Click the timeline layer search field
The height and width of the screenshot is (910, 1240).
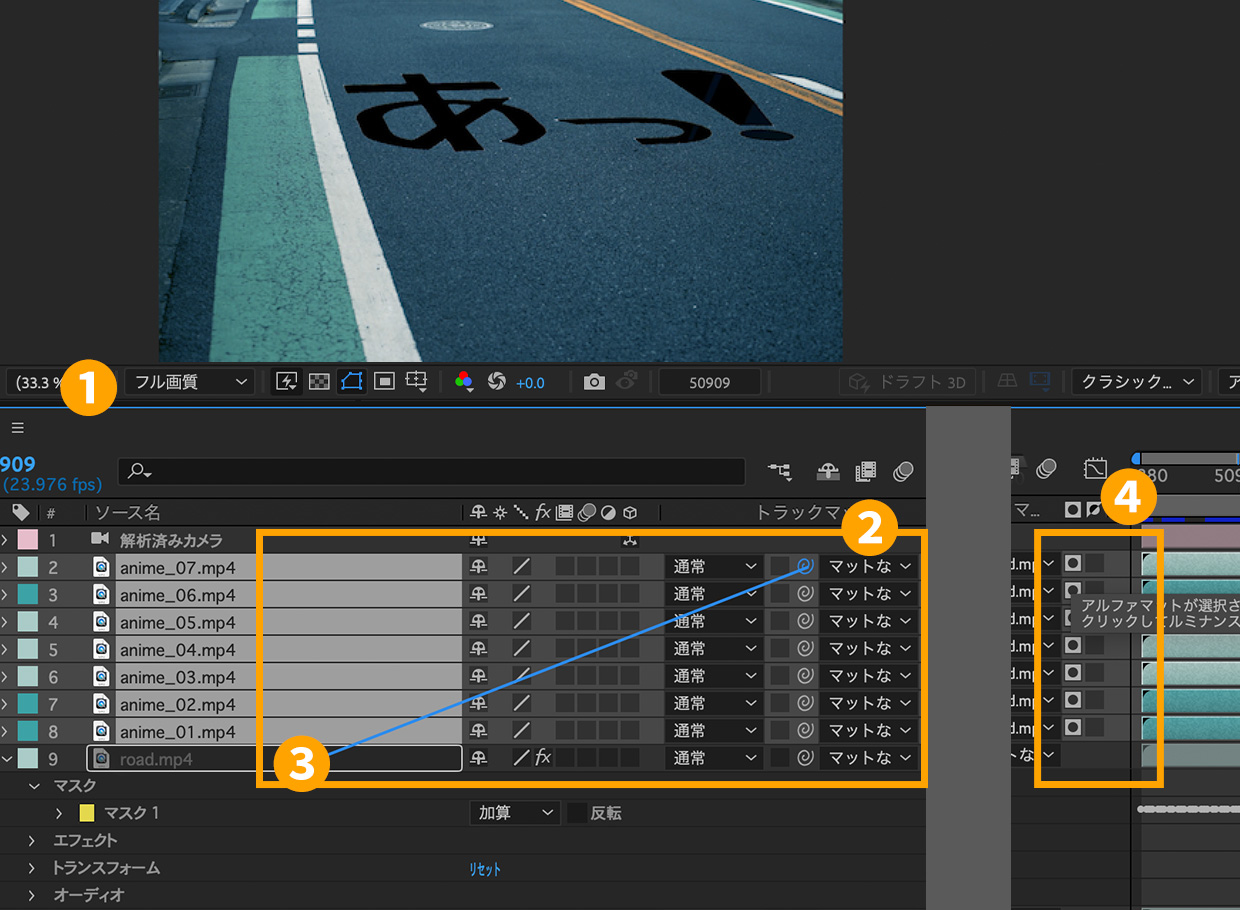click(431, 471)
